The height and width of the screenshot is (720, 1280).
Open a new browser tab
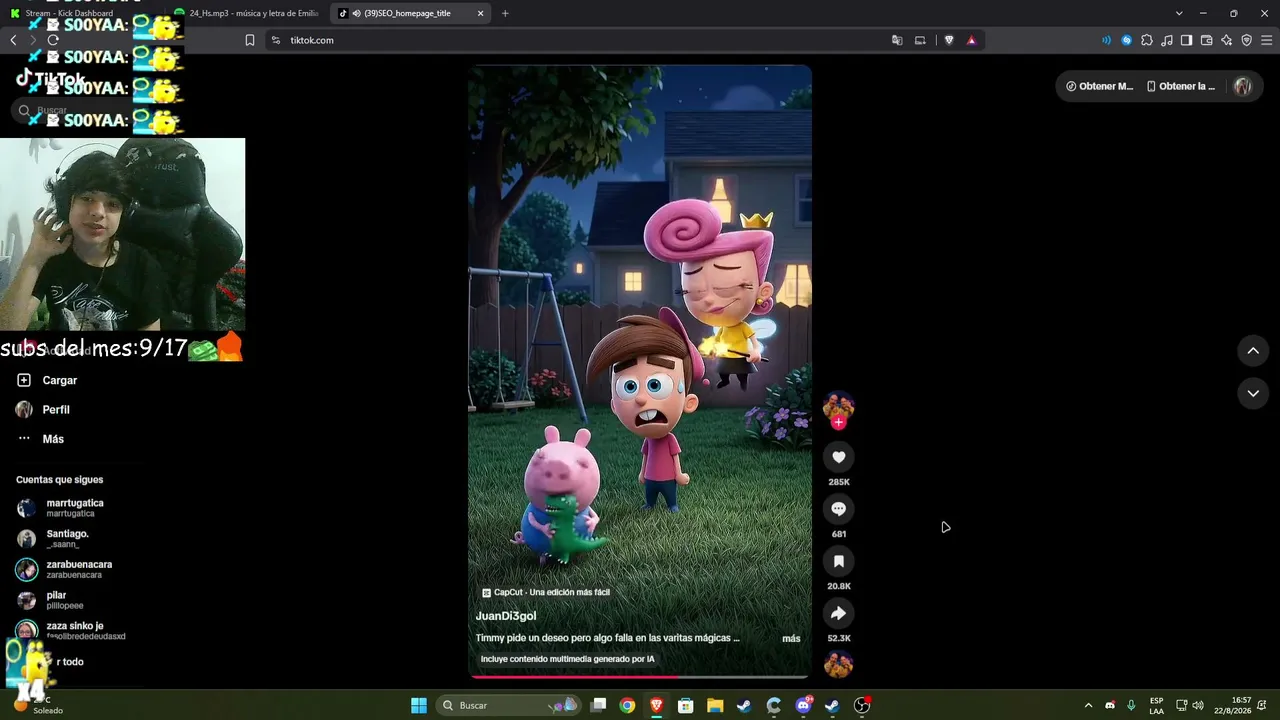[505, 13]
